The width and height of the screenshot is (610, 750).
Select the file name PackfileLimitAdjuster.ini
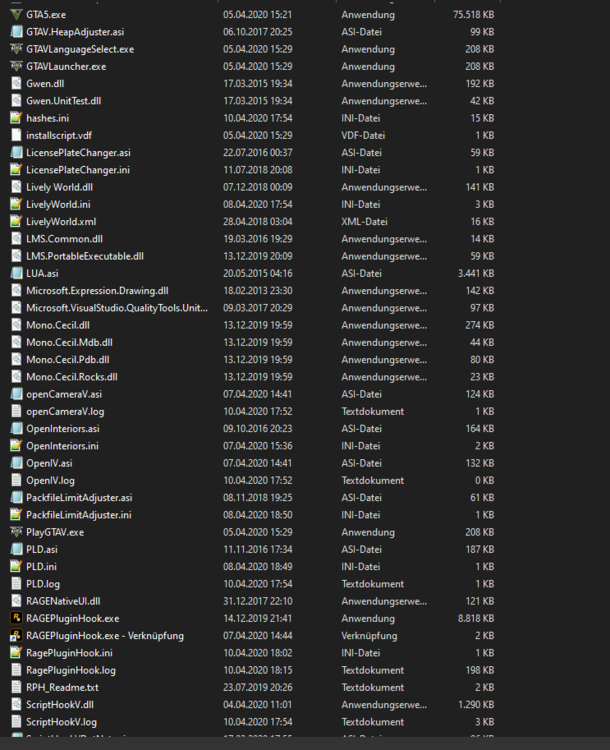pos(79,515)
